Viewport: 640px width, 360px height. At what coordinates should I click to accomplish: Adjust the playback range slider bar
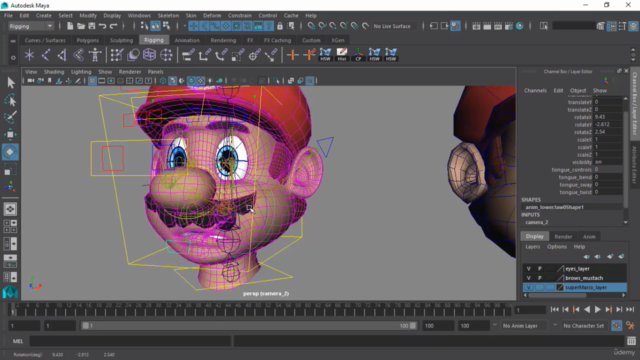pyautogui.click(x=249, y=326)
